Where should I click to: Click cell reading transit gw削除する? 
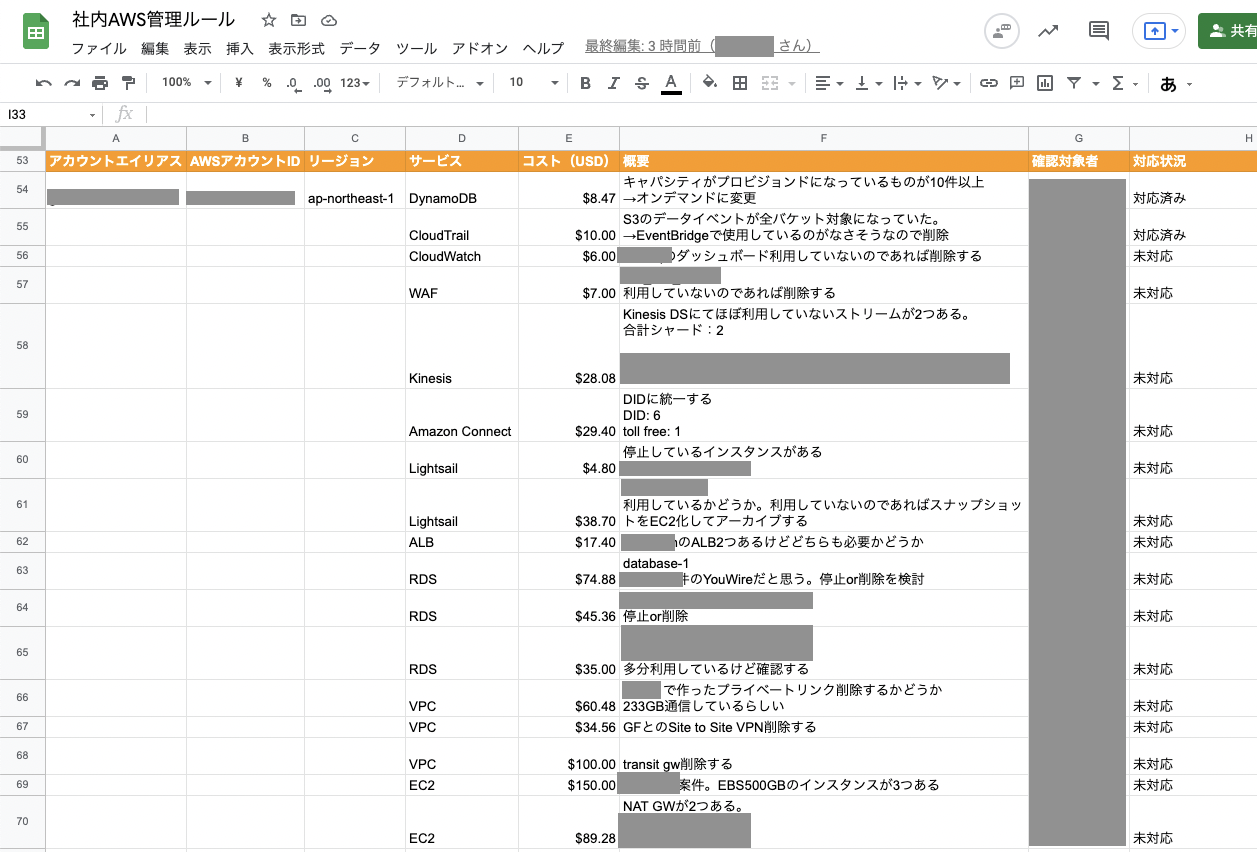(823, 756)
